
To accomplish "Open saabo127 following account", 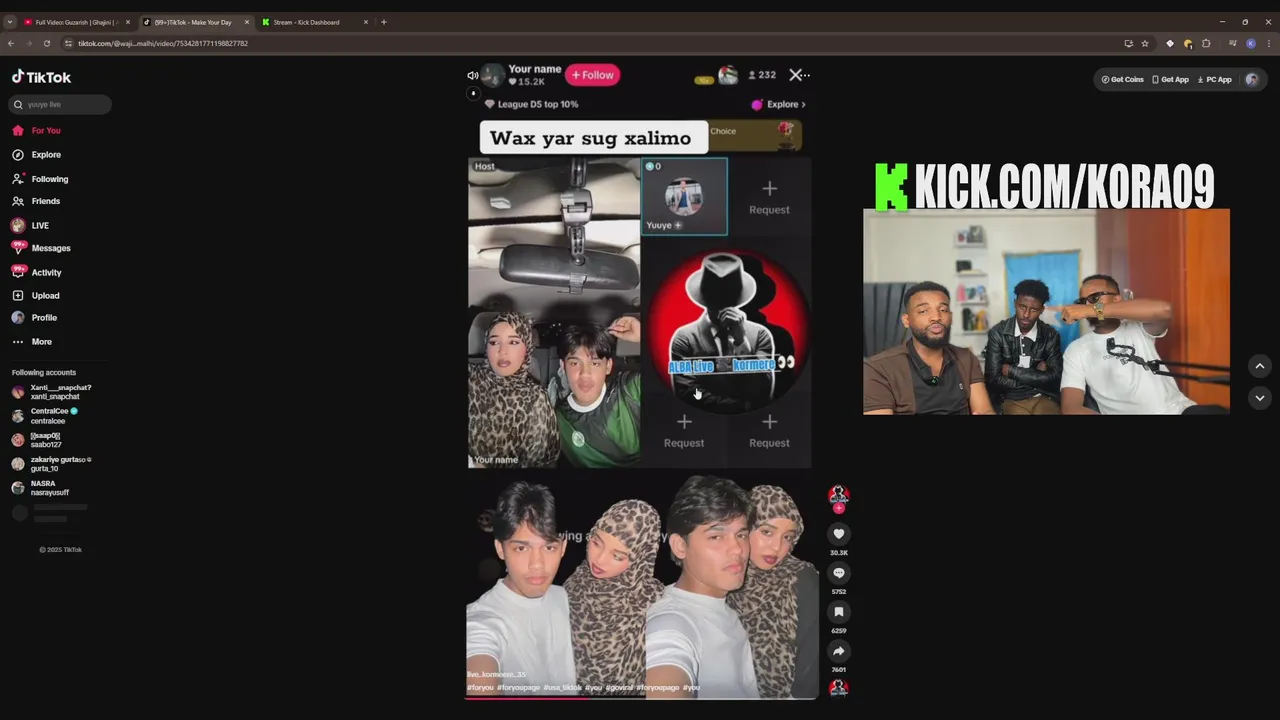I will [37, 440].
